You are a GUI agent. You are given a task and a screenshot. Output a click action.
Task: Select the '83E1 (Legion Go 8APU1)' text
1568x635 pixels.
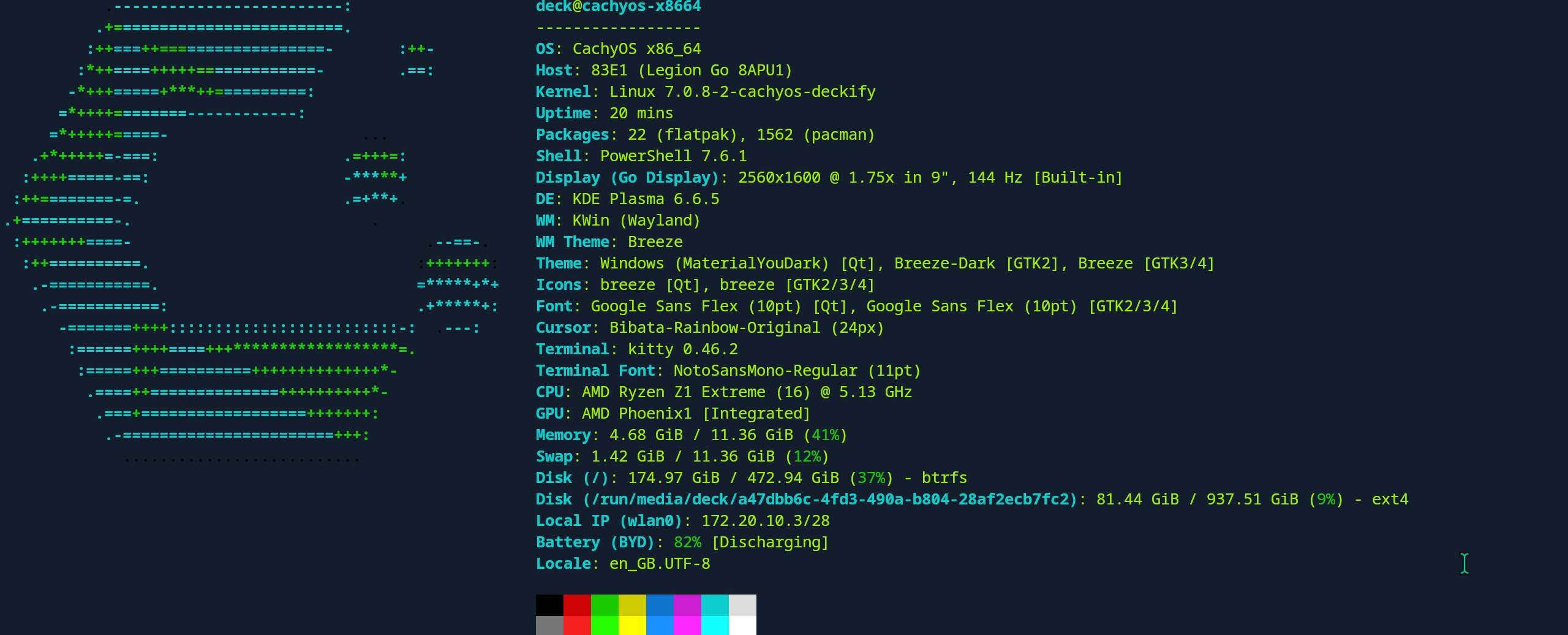click(692, 70)
